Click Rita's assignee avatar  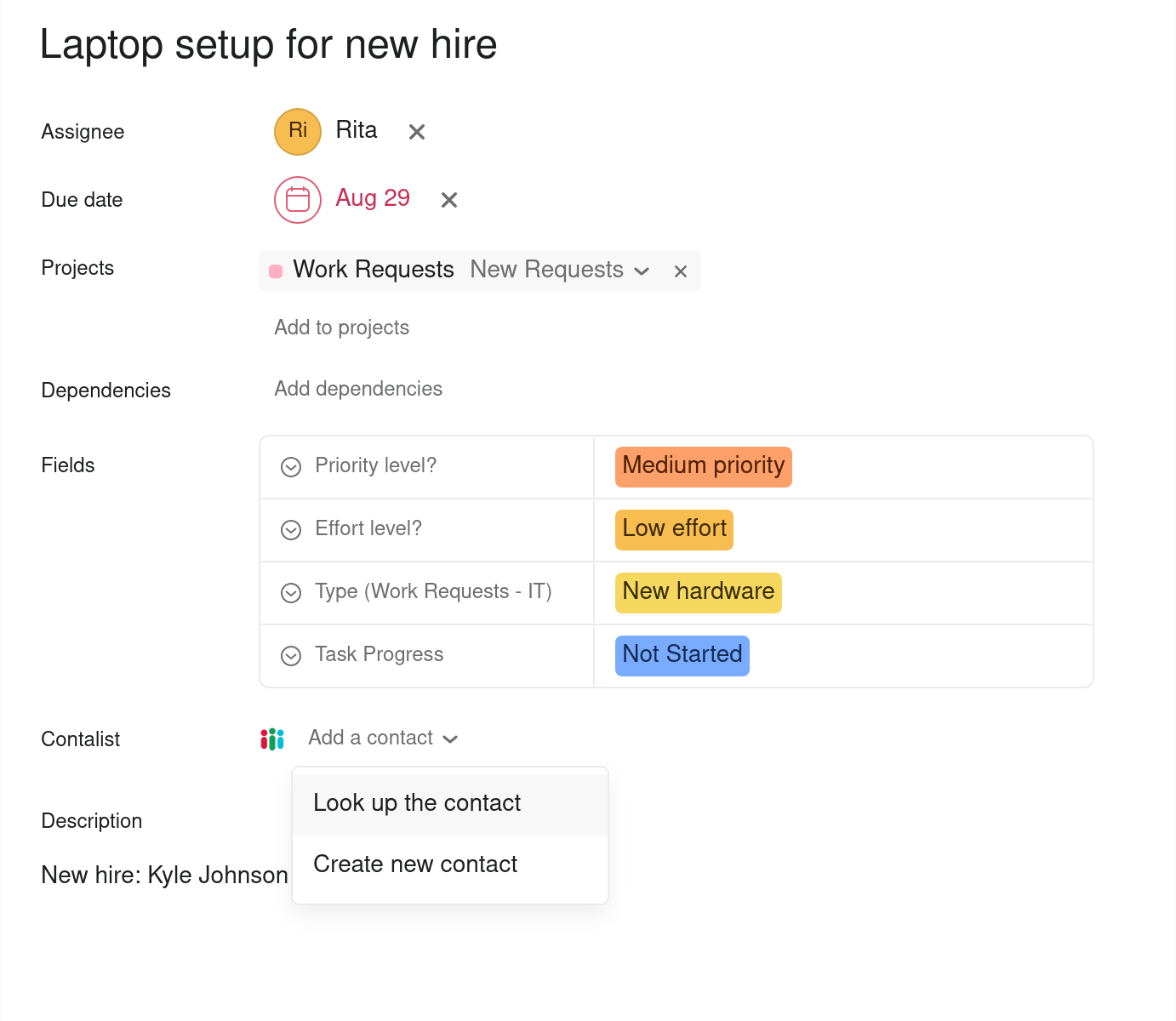[297, 132]
